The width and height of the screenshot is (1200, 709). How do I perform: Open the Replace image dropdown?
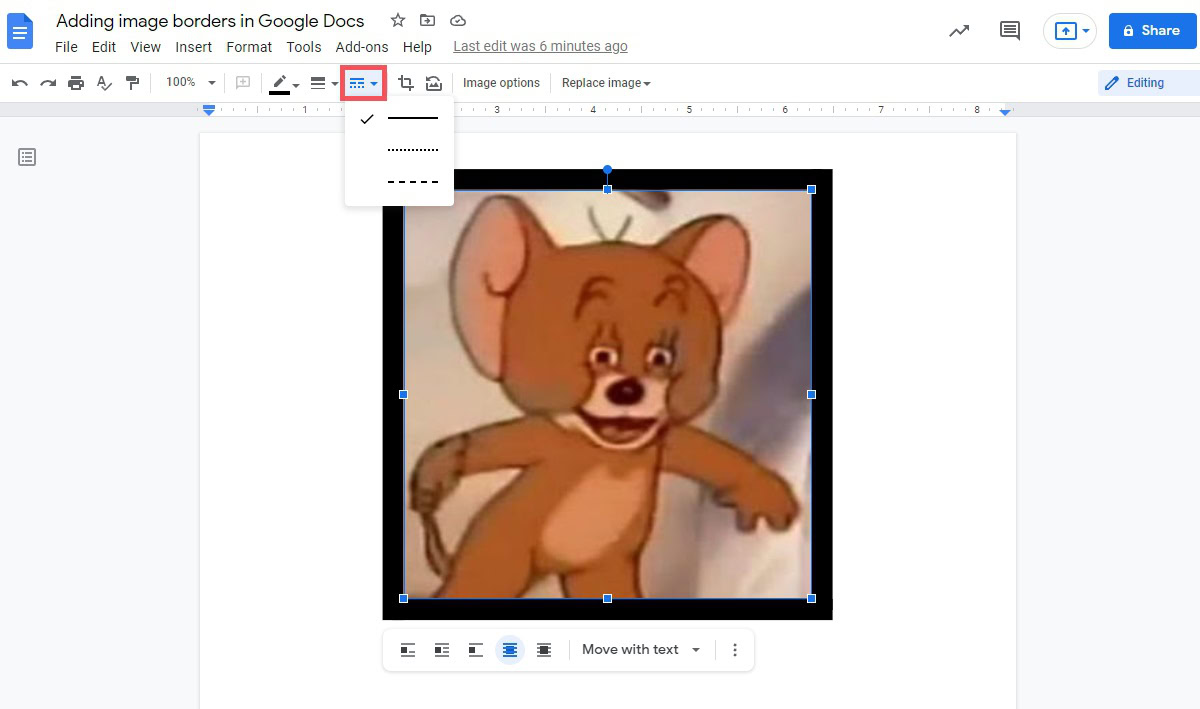click(x=606, y=83)
